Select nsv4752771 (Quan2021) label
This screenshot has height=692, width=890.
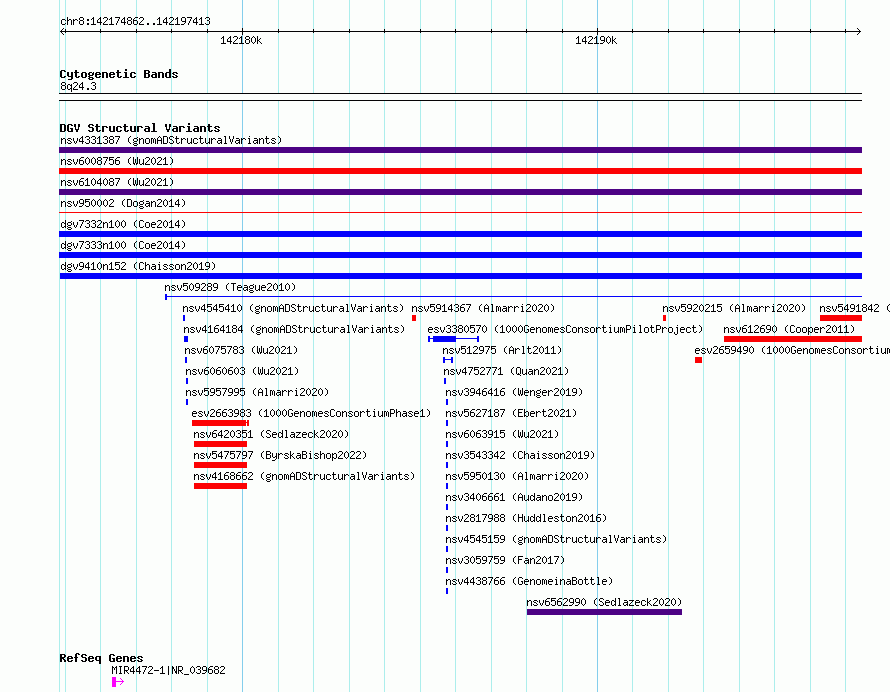pyautogui.click(x=506, y=371)
